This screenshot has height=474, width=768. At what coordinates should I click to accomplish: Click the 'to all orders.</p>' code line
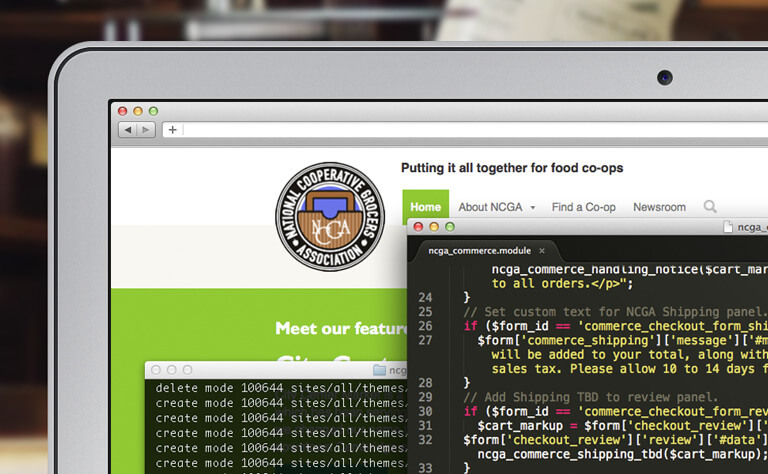[x=562, y=284]
